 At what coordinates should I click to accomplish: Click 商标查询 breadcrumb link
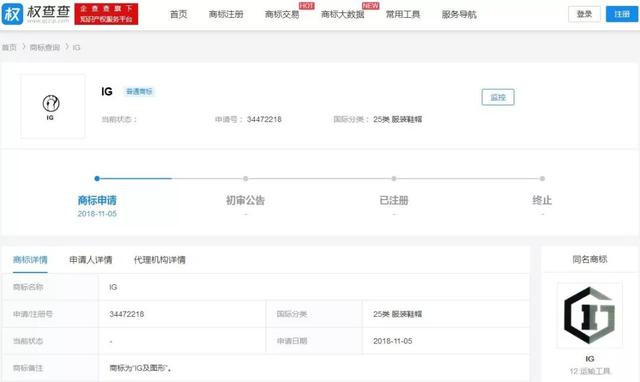point(45,47)
